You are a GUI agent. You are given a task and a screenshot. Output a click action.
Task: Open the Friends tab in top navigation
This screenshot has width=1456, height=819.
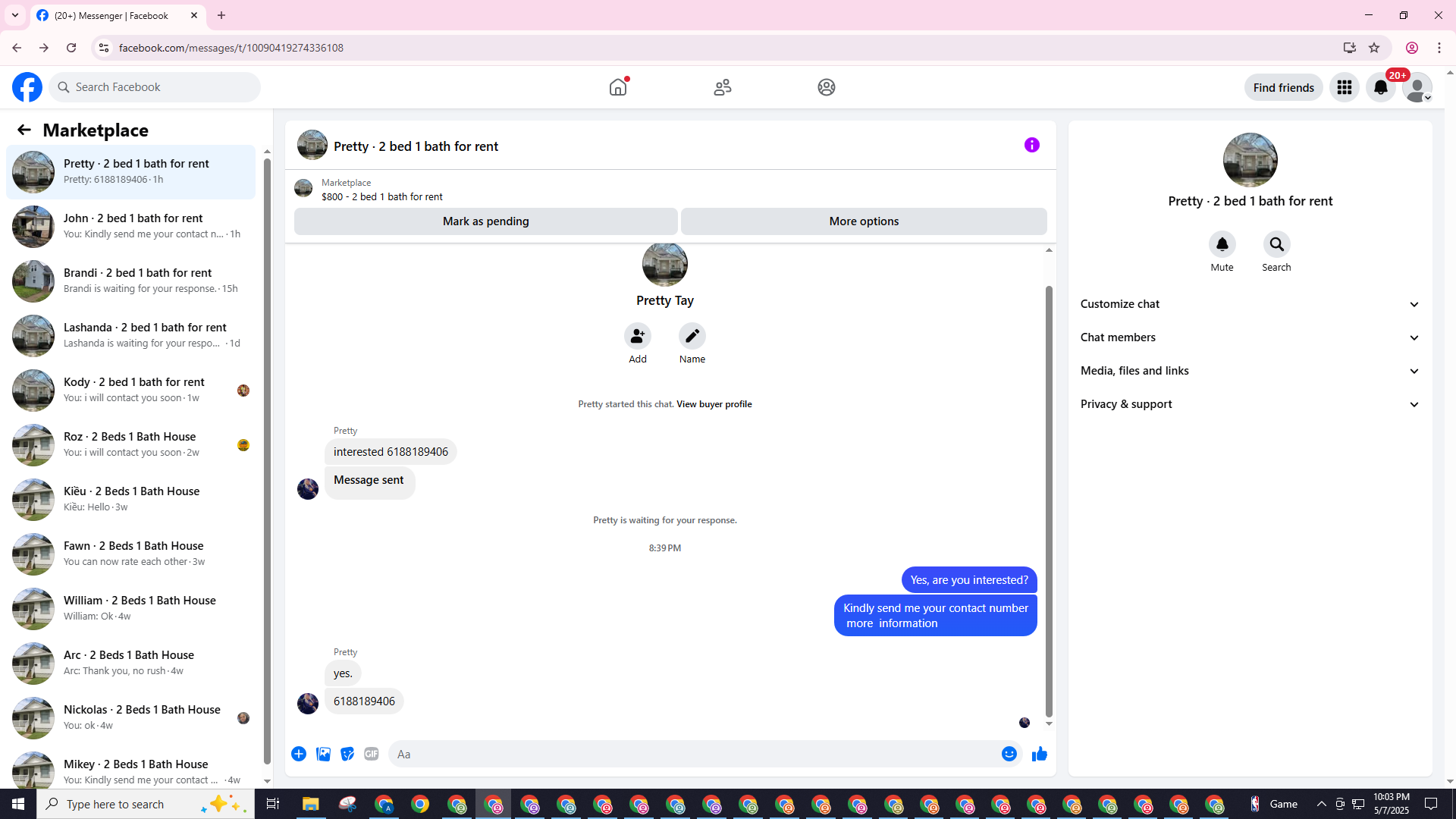point(722,87)
